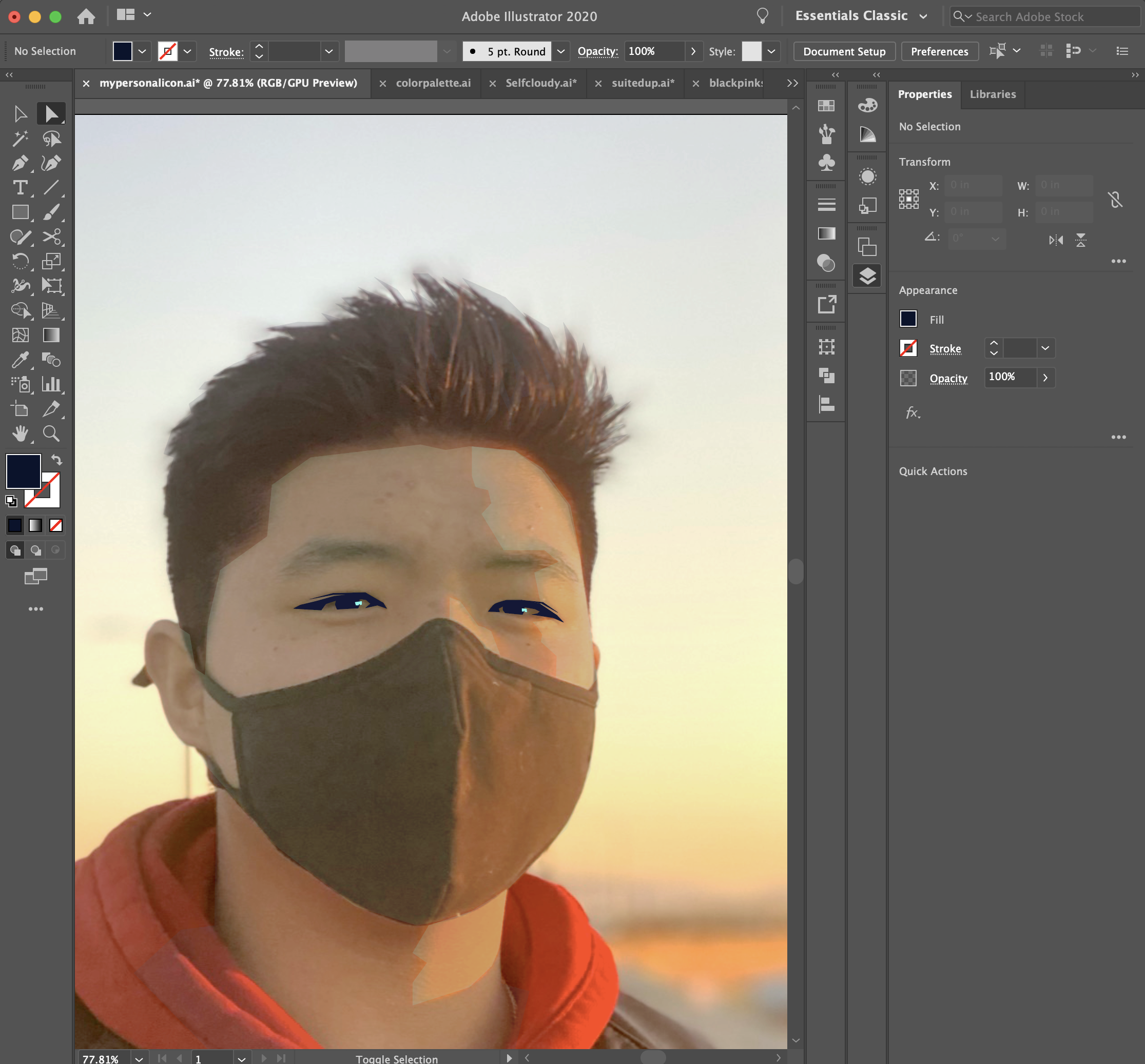Select the Eyedropper tool
The height and width of the screenshot is (1064, 1145).
pos(20,360)
